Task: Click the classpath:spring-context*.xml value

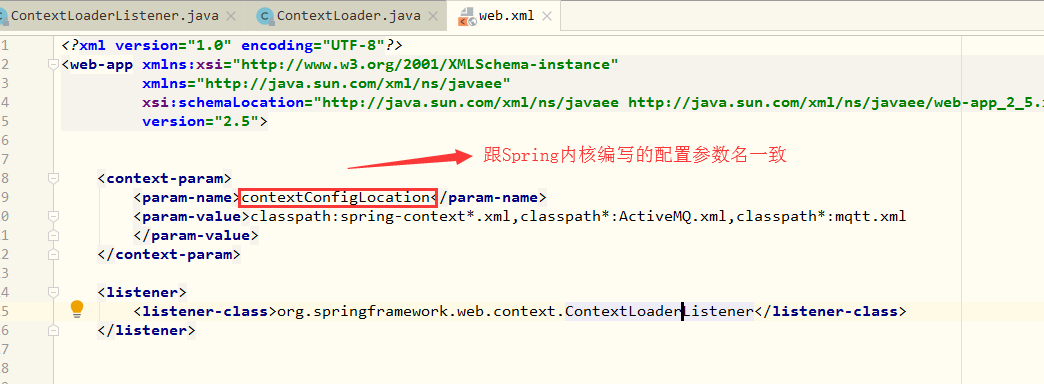Action: click(x=380, y=216)
